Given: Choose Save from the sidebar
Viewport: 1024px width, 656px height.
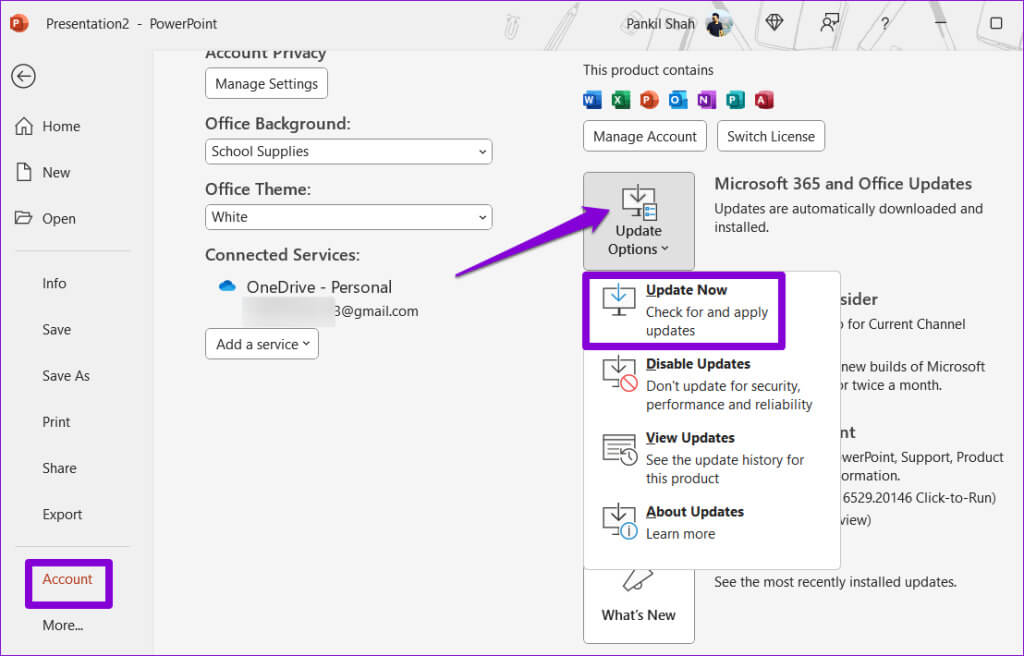Looking at the screenshot, I should tap(57, 330).
